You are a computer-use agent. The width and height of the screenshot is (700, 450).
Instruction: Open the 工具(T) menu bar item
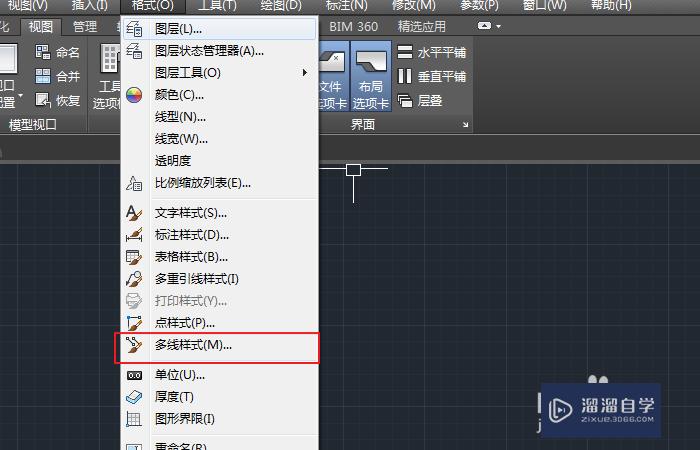[217, 5]
